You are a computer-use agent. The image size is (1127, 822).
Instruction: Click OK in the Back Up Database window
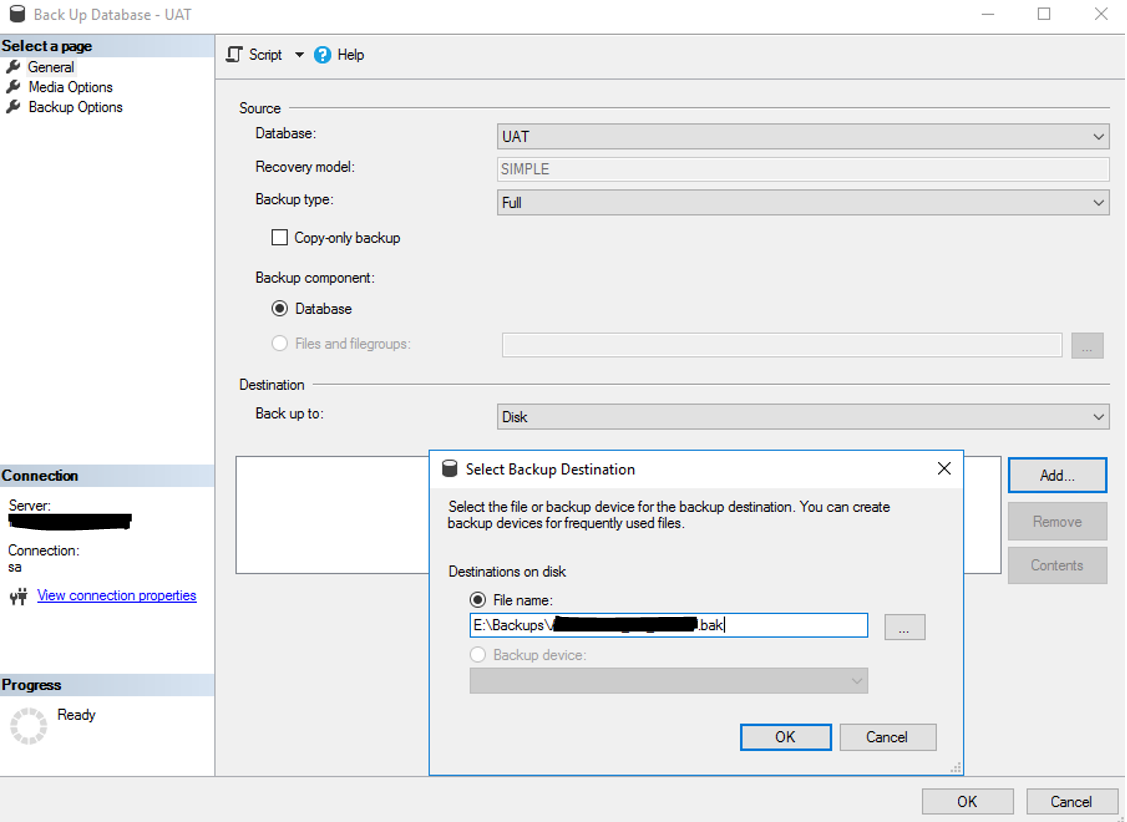coord(967,802)
